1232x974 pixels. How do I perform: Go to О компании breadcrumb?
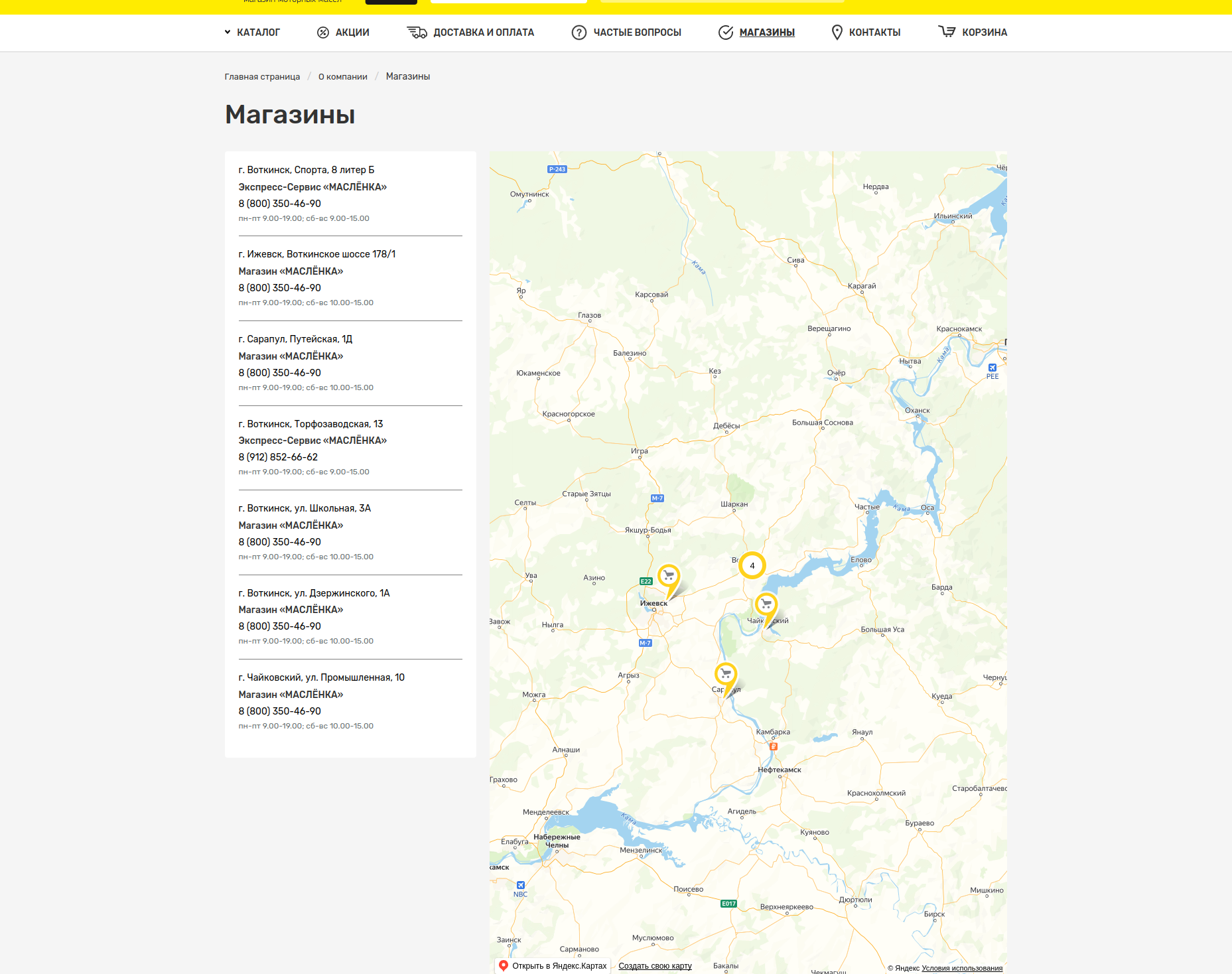pyautogui.click(x=343, y=77)
